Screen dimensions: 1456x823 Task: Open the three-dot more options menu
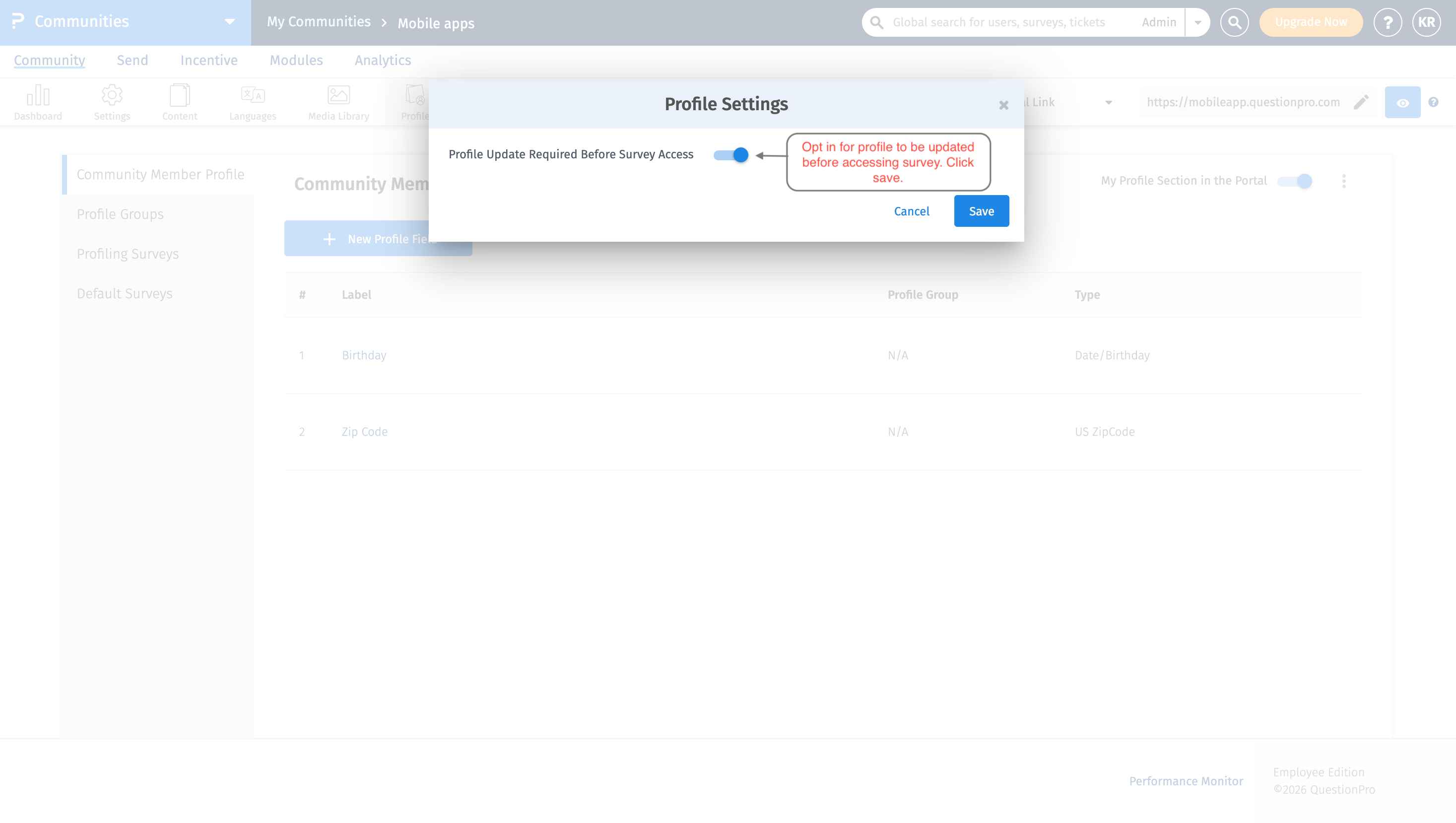tap(1344, 182)
